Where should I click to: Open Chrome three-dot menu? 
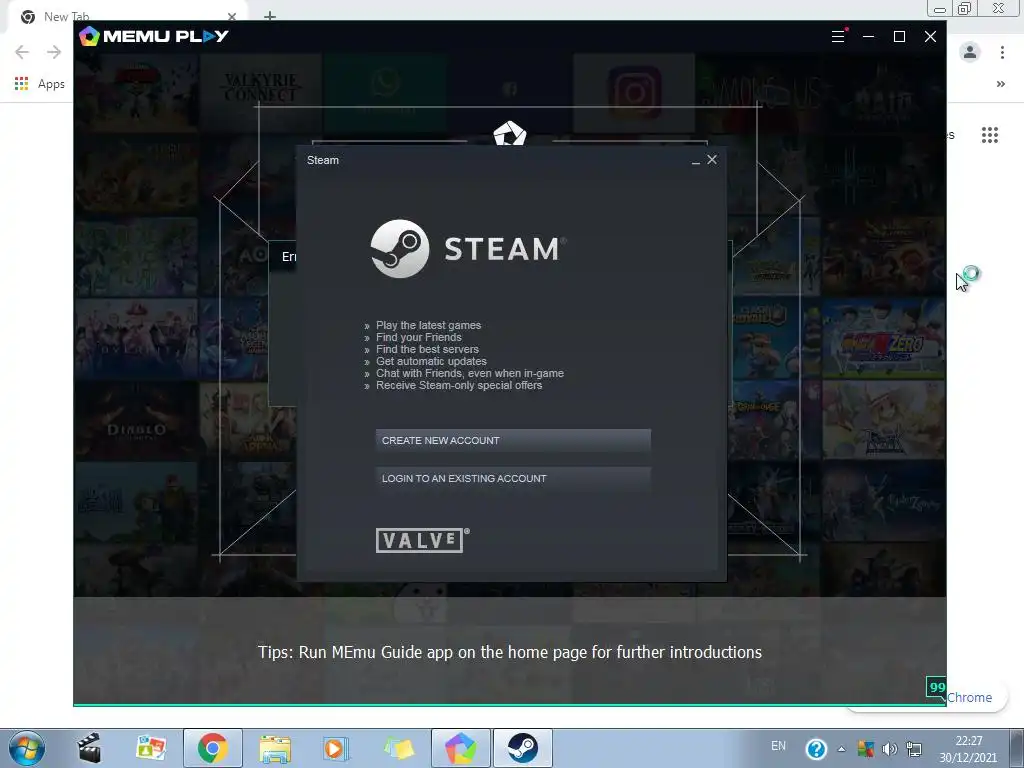1002,52
